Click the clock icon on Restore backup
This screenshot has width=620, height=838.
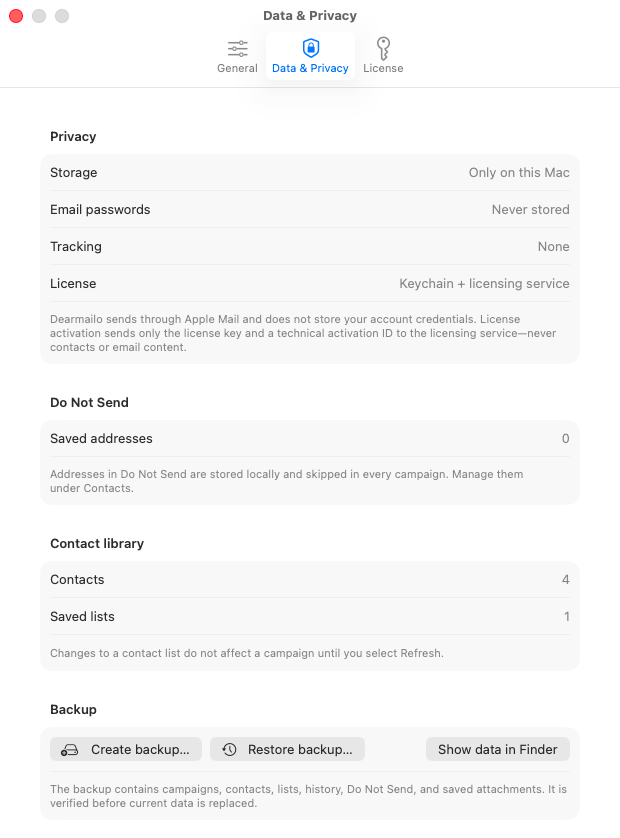click(x=229, y=750)
